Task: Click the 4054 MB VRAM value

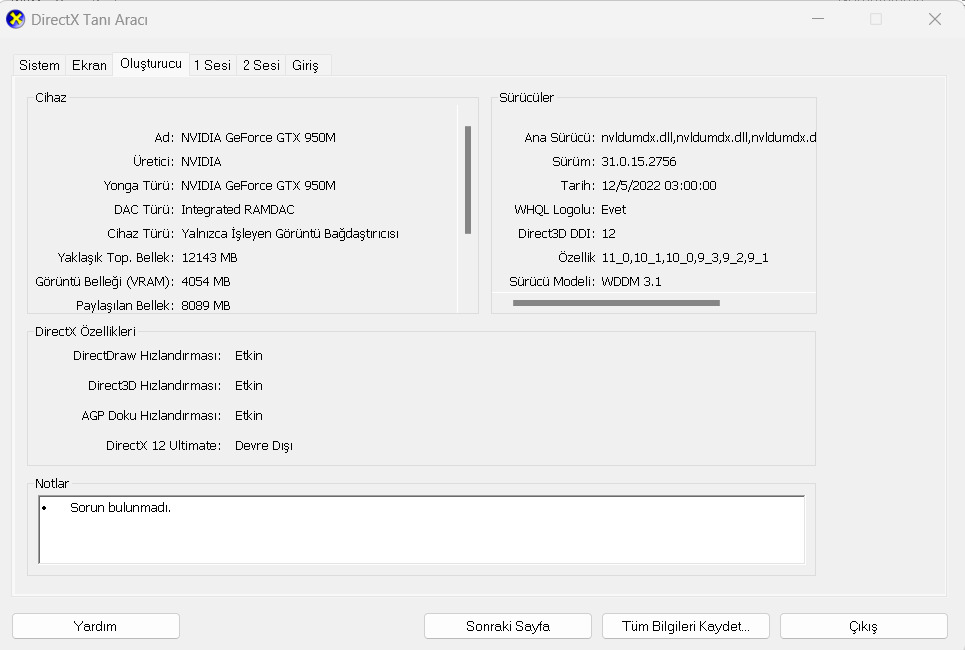Action: click(206, 281)
